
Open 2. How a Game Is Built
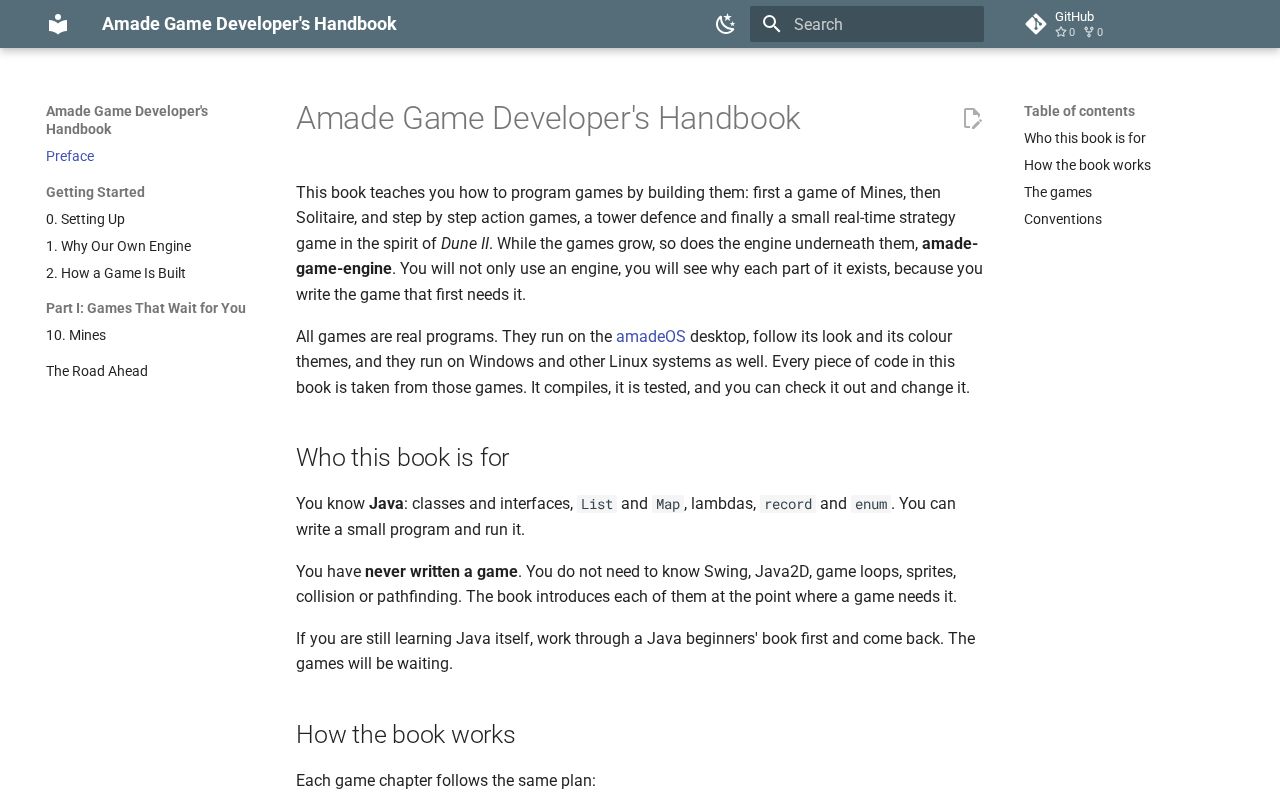pos(116,273)
